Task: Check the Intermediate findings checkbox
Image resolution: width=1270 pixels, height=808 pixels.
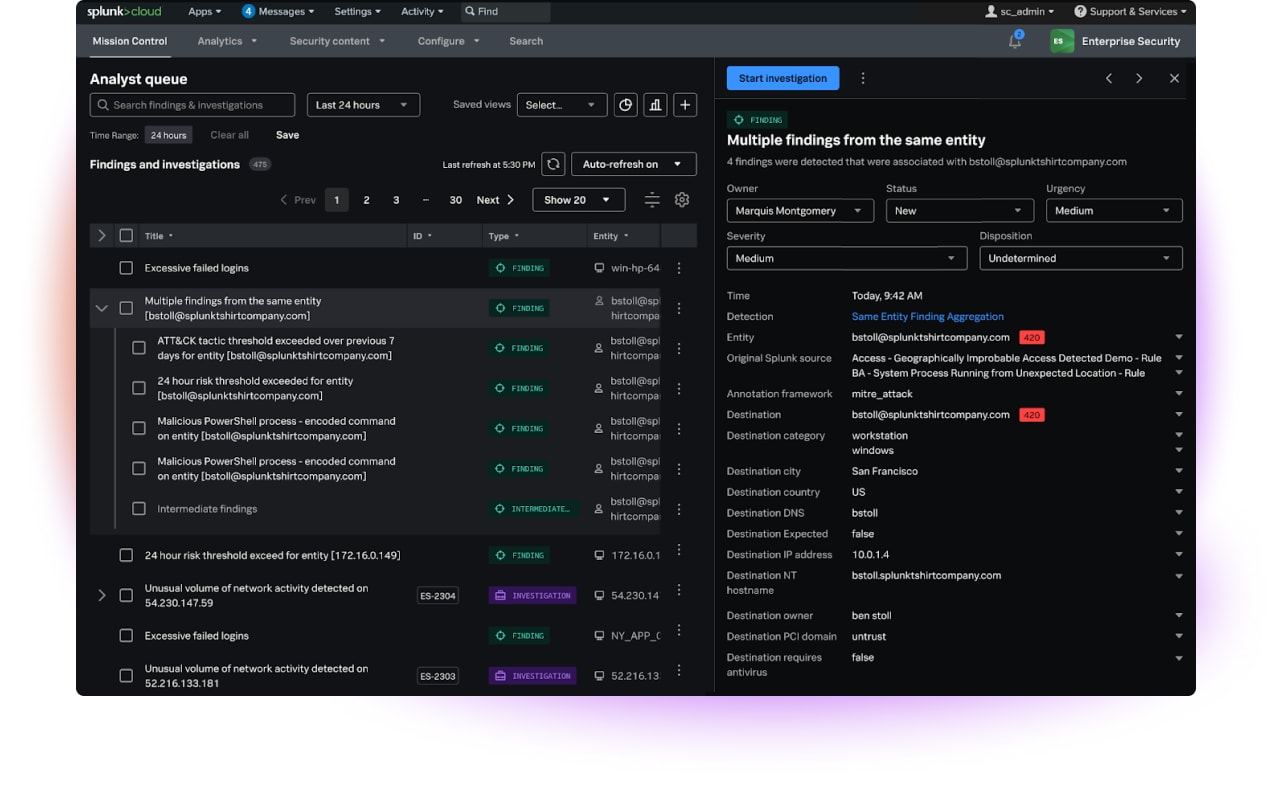Action: [x=139, y=507]
